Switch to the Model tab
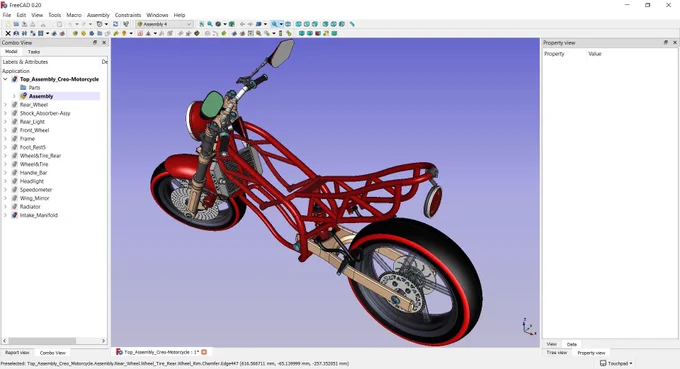This screenshot has height=369, width=680. (x=11, y=52)
